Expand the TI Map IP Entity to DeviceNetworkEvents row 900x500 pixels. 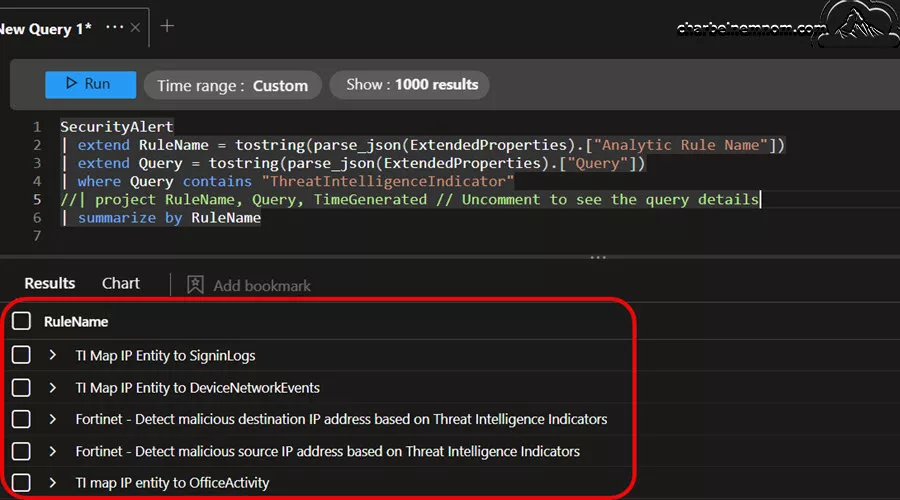(x=52, y=388)
